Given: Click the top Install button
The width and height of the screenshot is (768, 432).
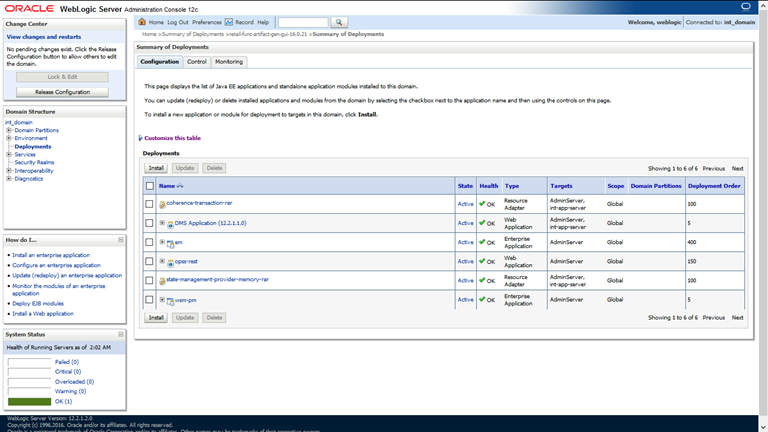Looking at the screenshot, I should (156, 168).
